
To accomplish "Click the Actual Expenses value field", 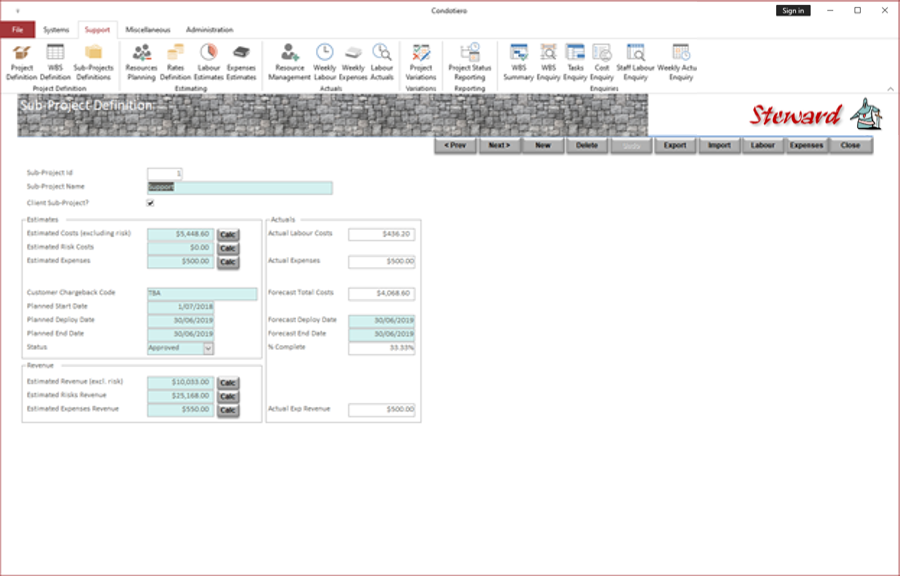I will pyautogui.click(x=382, y=262).
